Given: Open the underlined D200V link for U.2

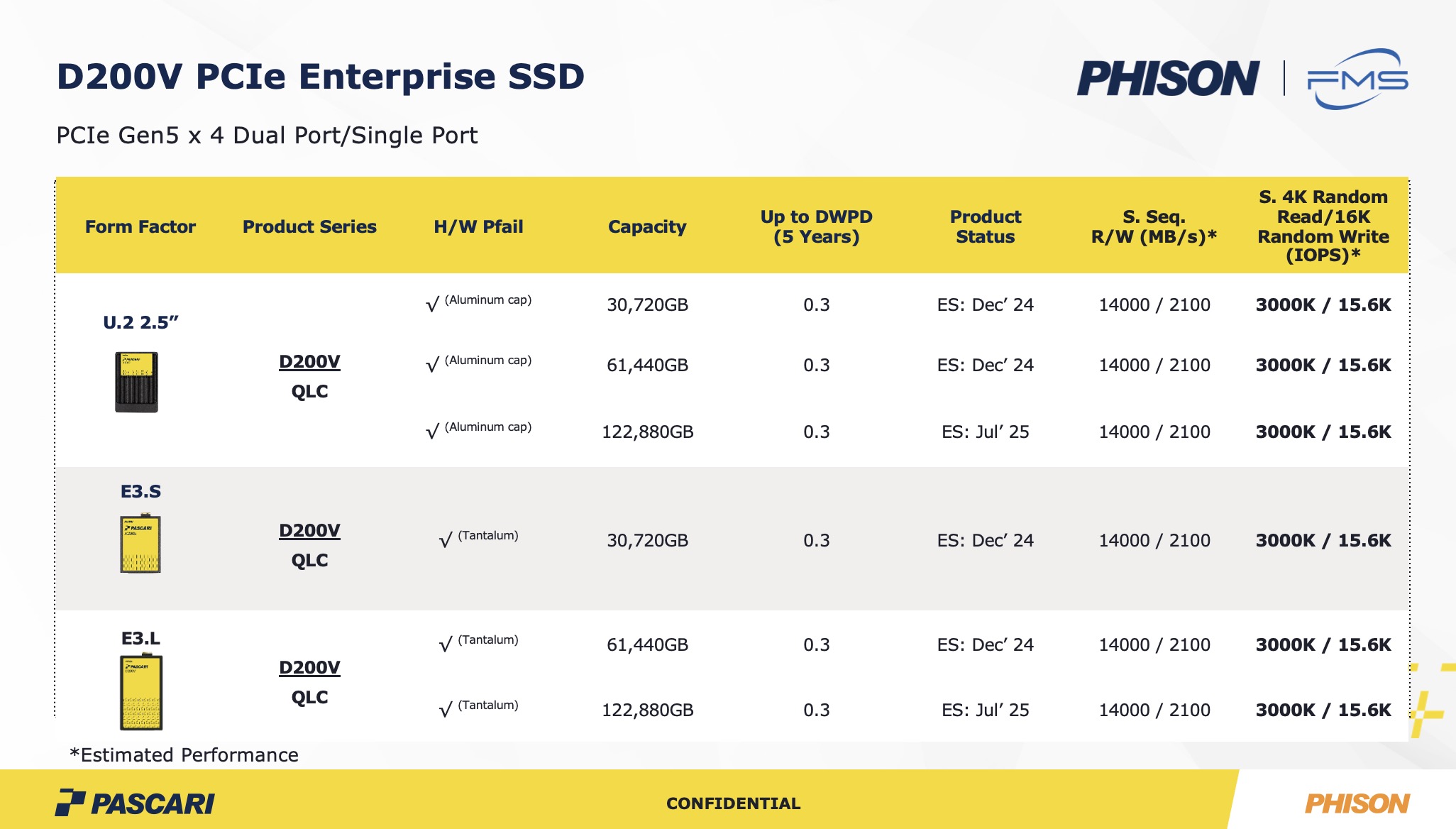Looking at the screenshot, I should click(309, 362).
